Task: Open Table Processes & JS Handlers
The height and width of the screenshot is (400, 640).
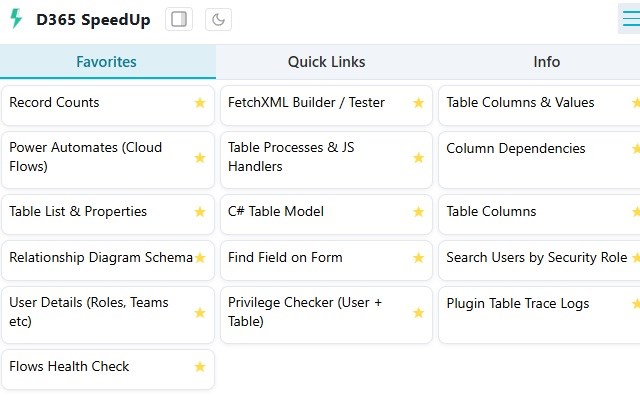Action: [326, 160]
